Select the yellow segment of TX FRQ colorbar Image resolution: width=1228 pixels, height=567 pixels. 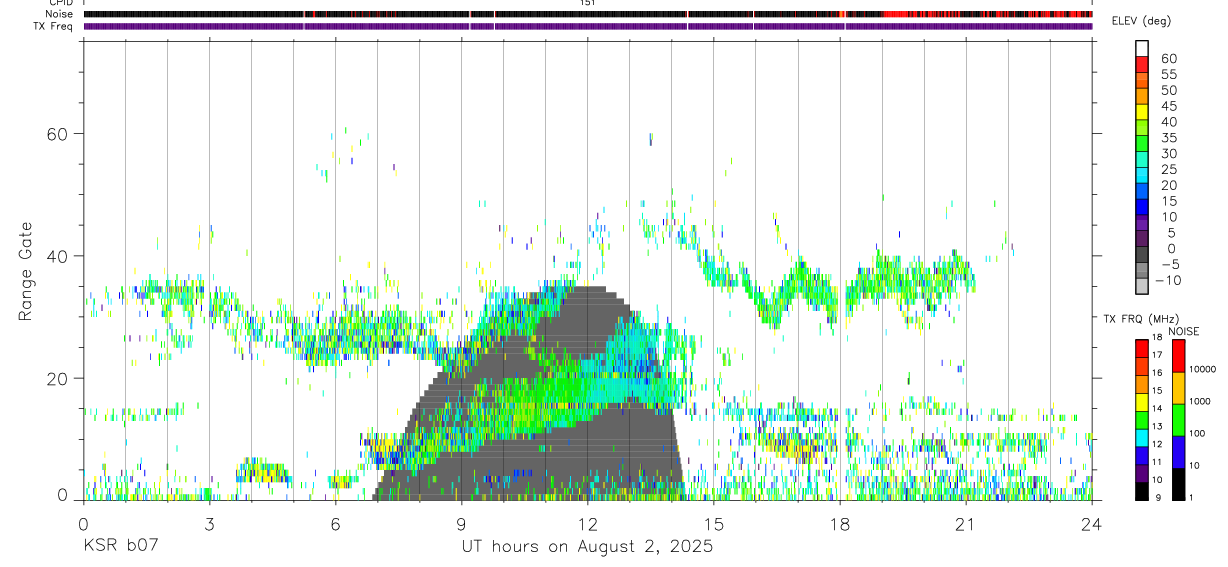[1142, 402]
